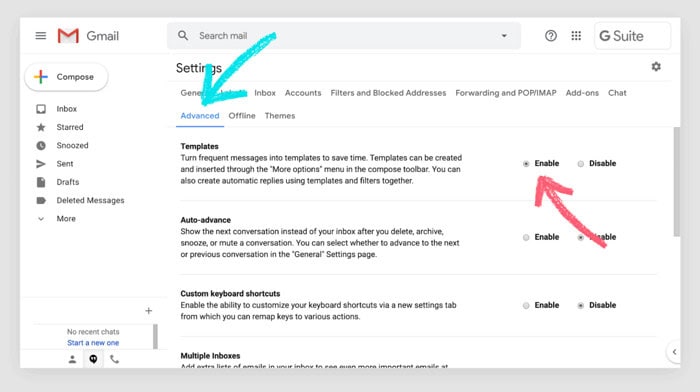The height and width of the screenshot is (392, 700).
Task: Click the Templates heading text
Action: (x=200, y=146)
